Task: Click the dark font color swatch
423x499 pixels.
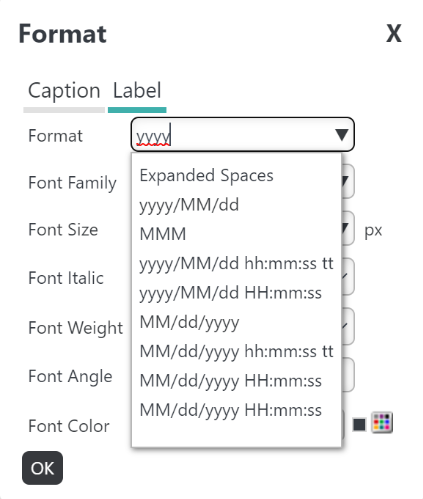Action: tap(359, 425)
